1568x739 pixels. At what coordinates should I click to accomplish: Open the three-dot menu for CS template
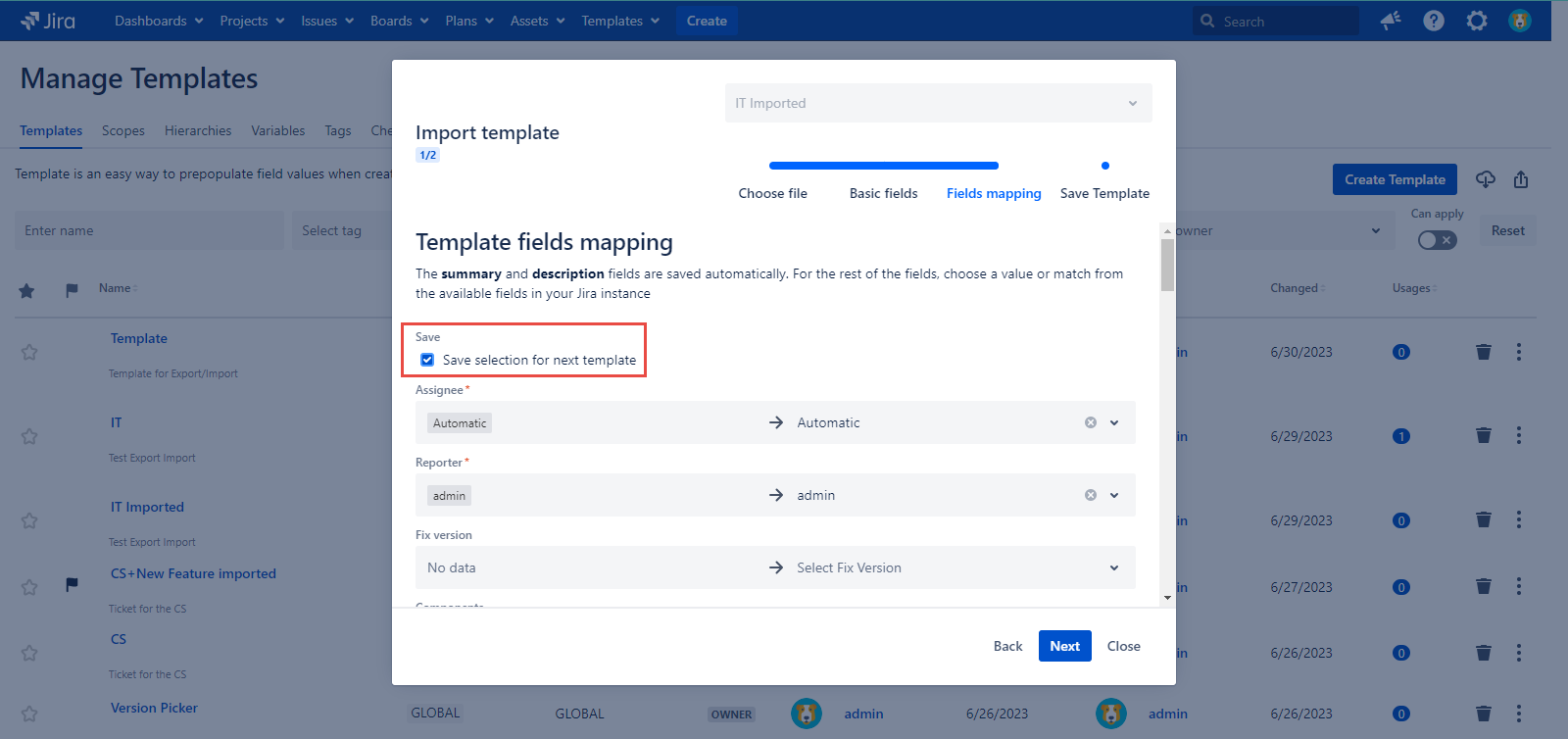[1519, 653]
